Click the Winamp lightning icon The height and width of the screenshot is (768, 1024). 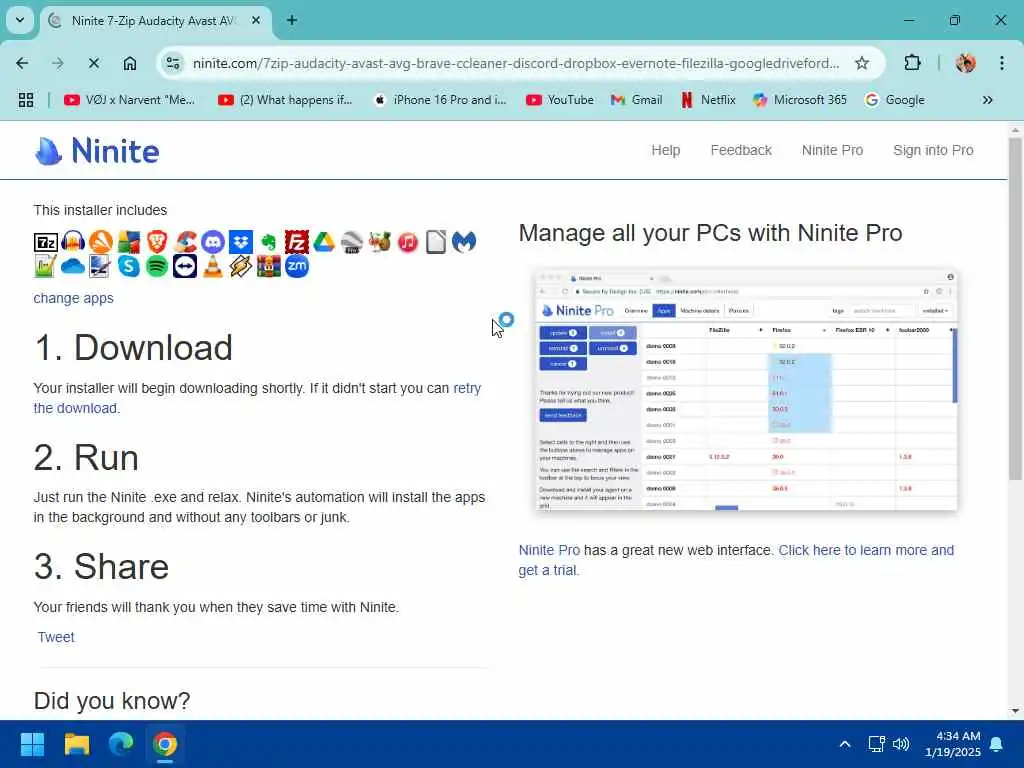(240, 266)
